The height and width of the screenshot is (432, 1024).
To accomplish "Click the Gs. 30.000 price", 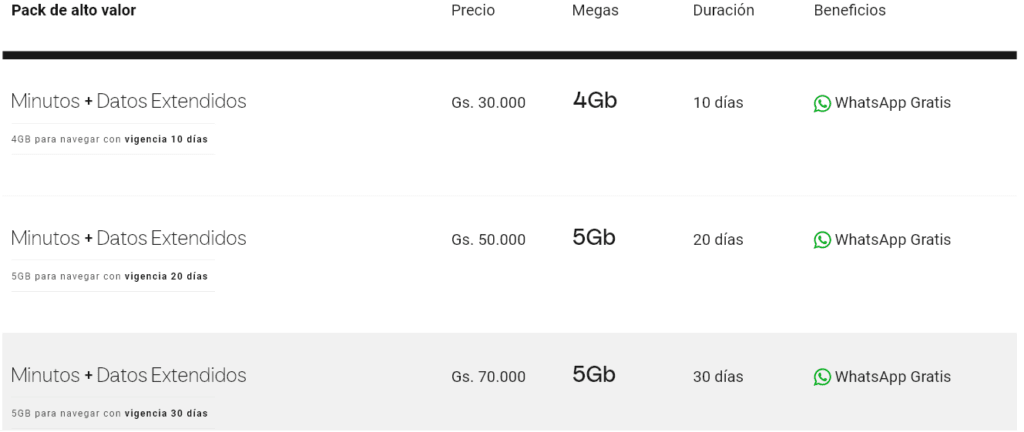I will click(x=488, y=103).
